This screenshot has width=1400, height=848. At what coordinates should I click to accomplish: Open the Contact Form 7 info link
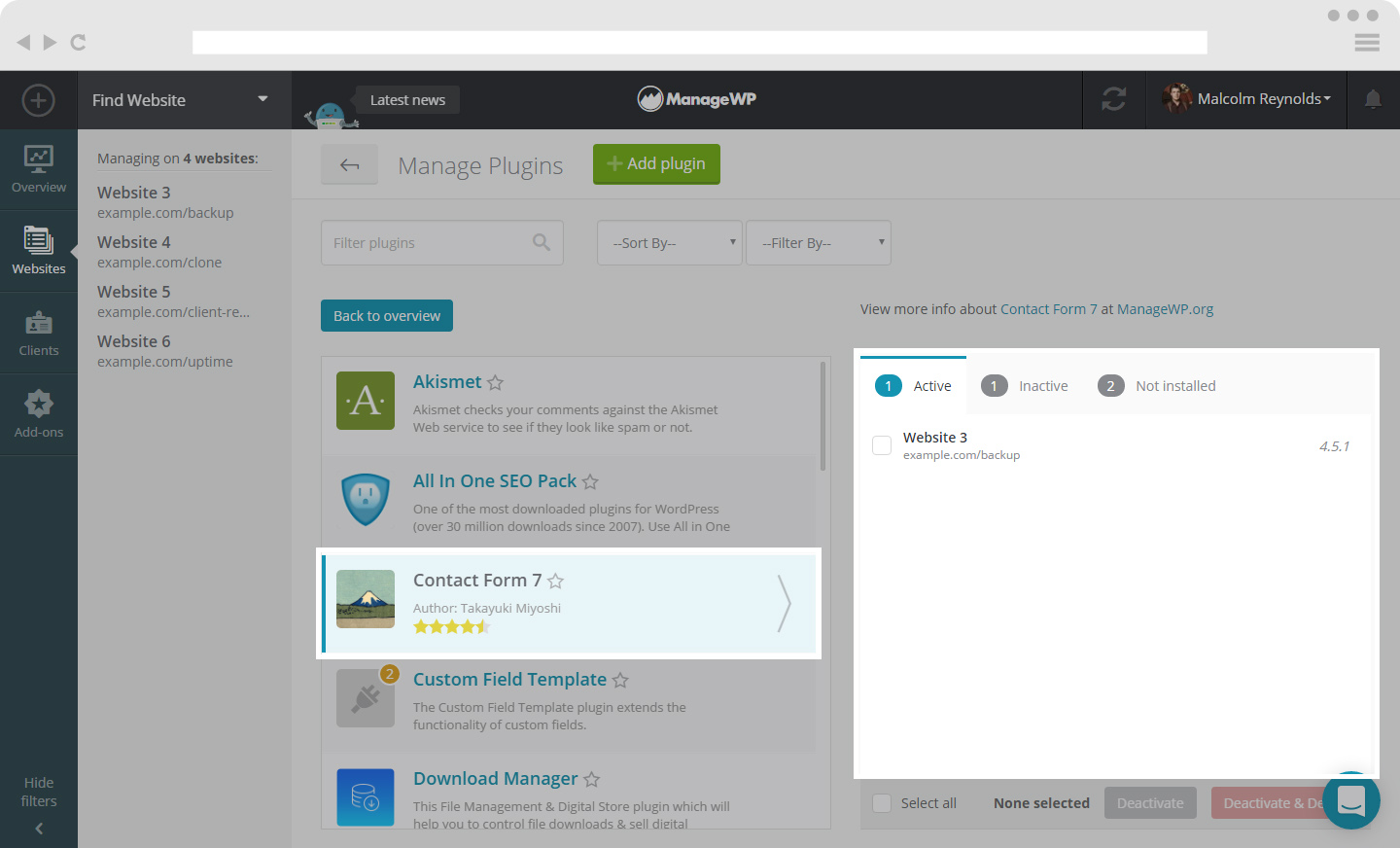[x=1049, y=309]
